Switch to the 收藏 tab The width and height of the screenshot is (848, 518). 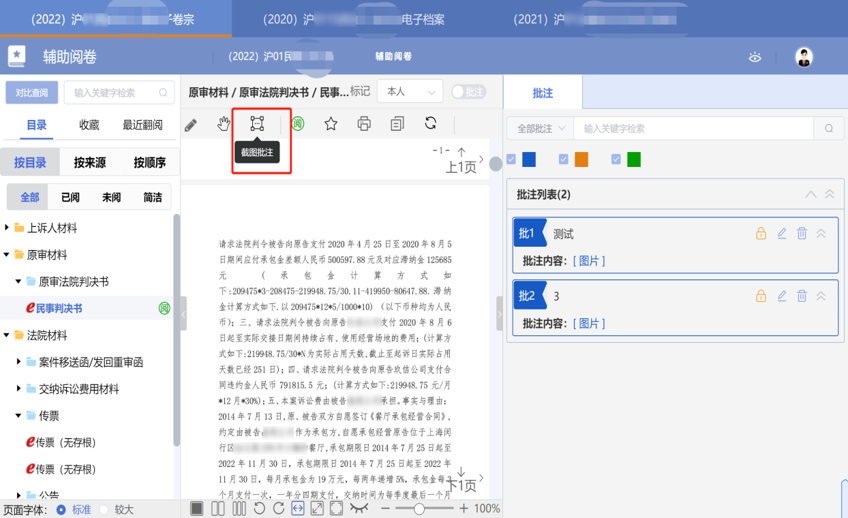(89, 125)
